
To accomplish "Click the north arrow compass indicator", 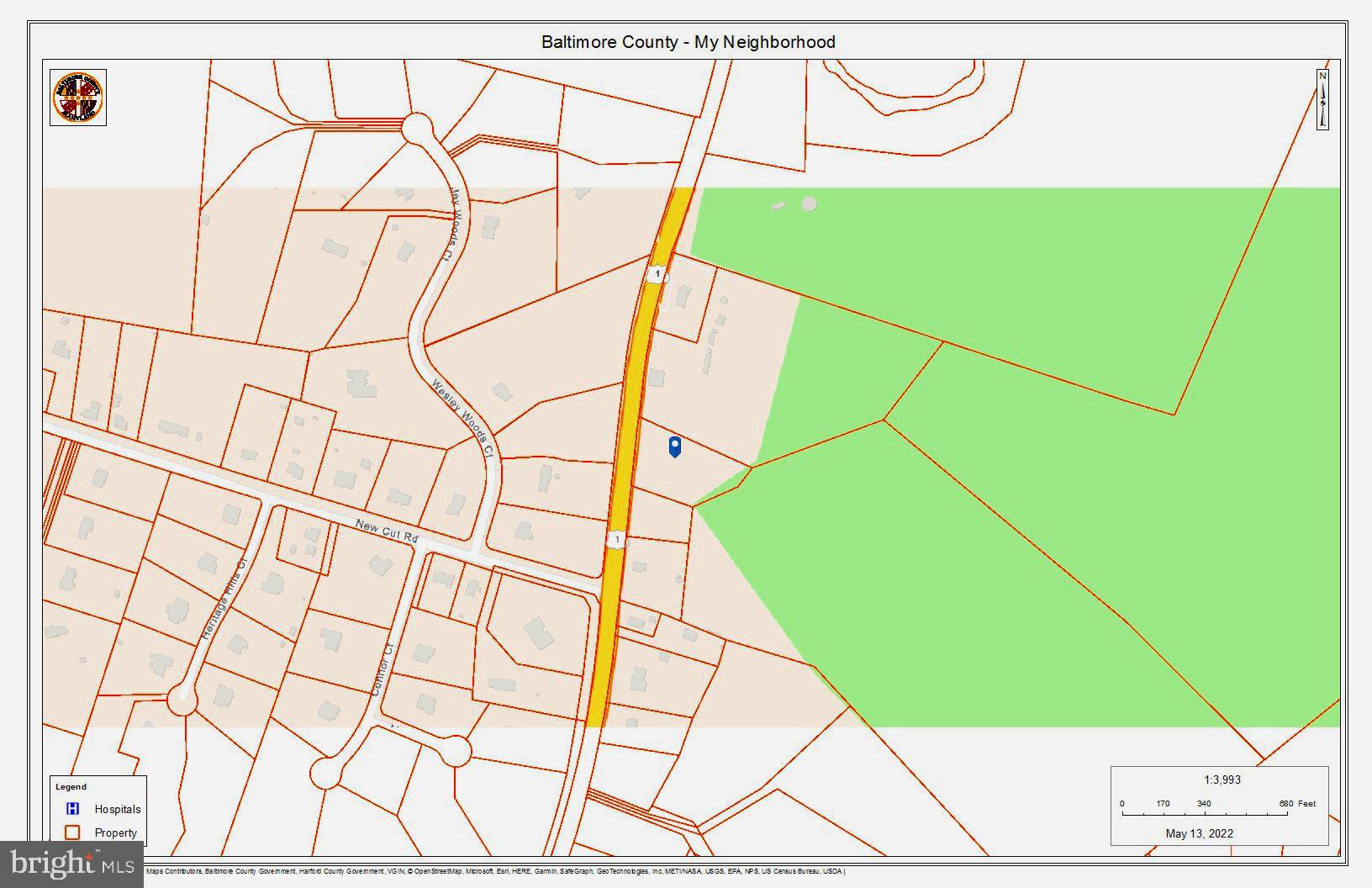I will (1322, 100).
